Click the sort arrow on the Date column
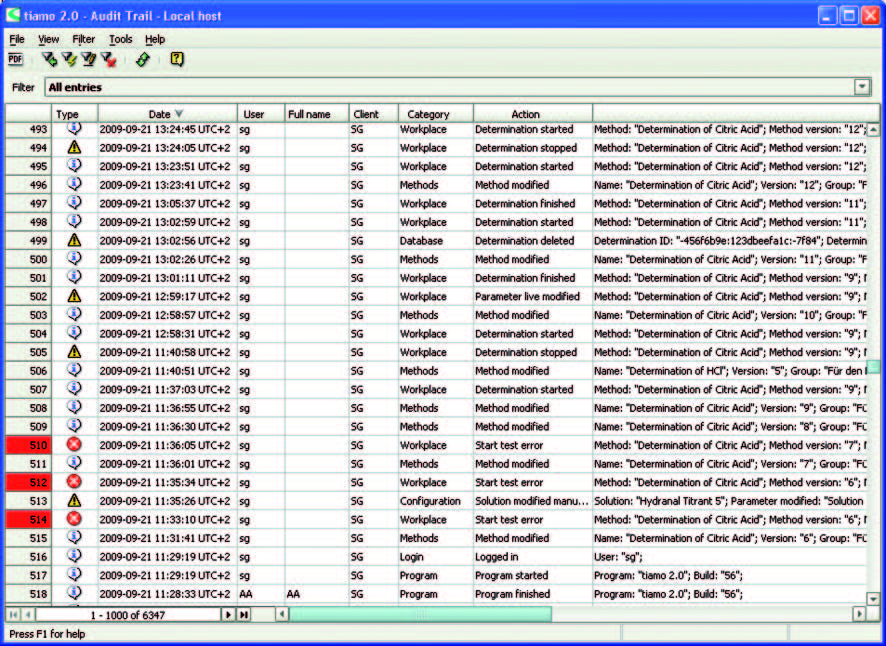886x646 pixels. click(179, 114)
